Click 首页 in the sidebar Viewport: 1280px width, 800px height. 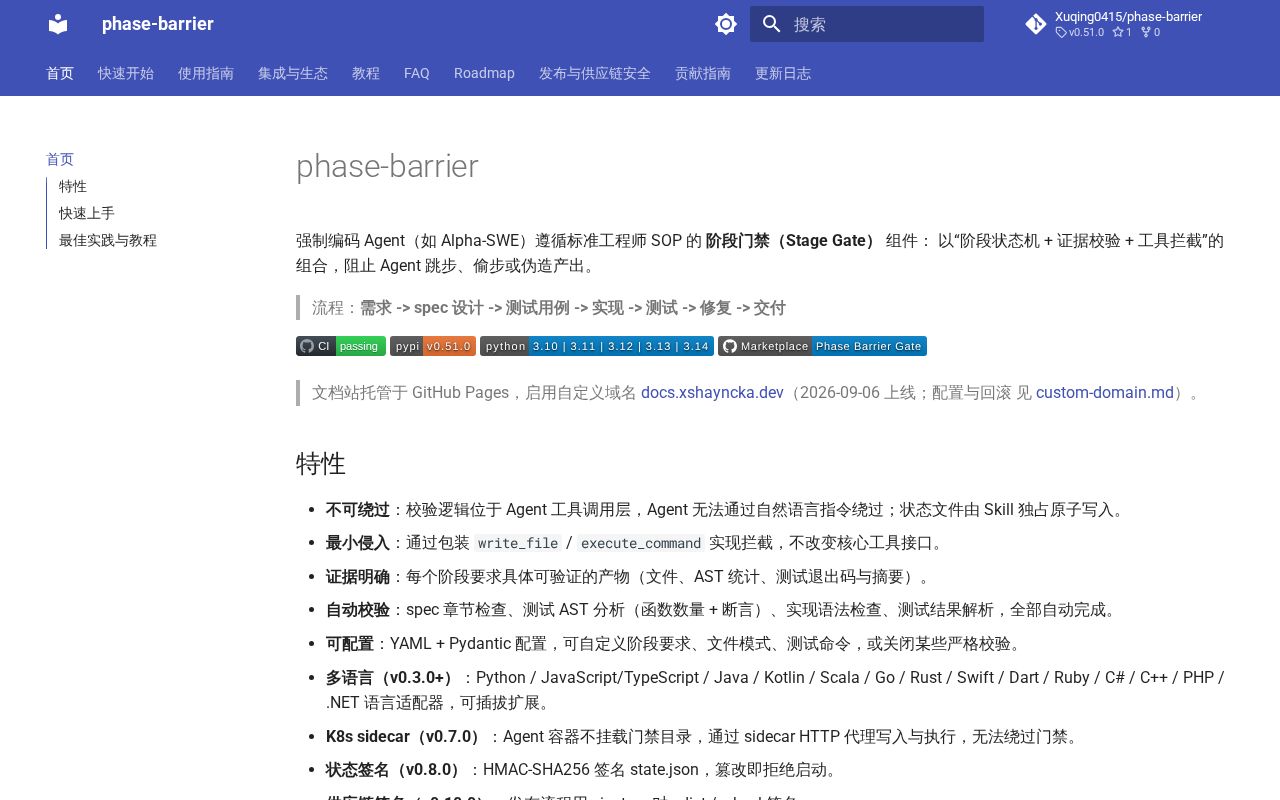60,159
